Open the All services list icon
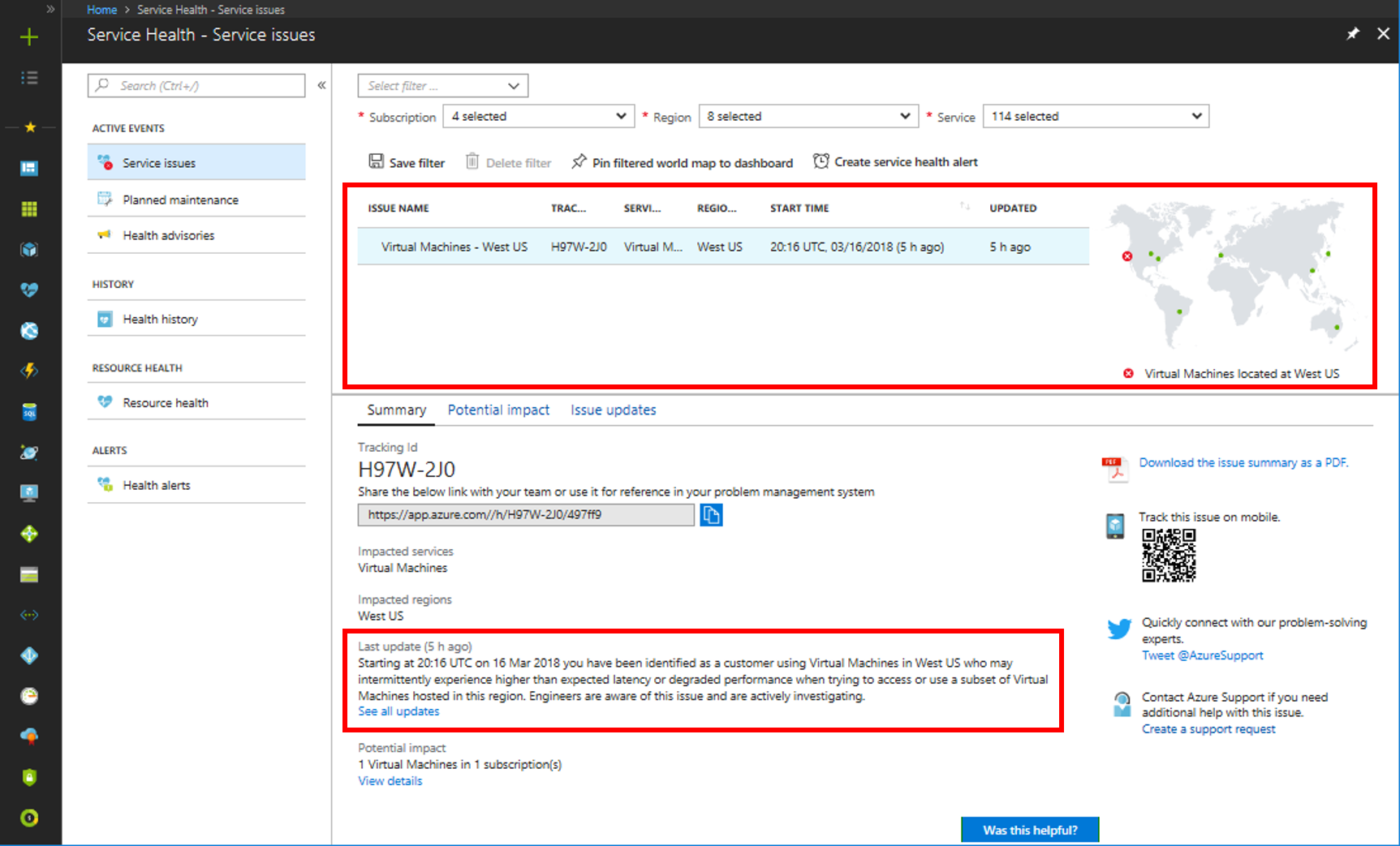This screenshot has width=1400, height=846. pyautogui.click(x=29, y=78)
